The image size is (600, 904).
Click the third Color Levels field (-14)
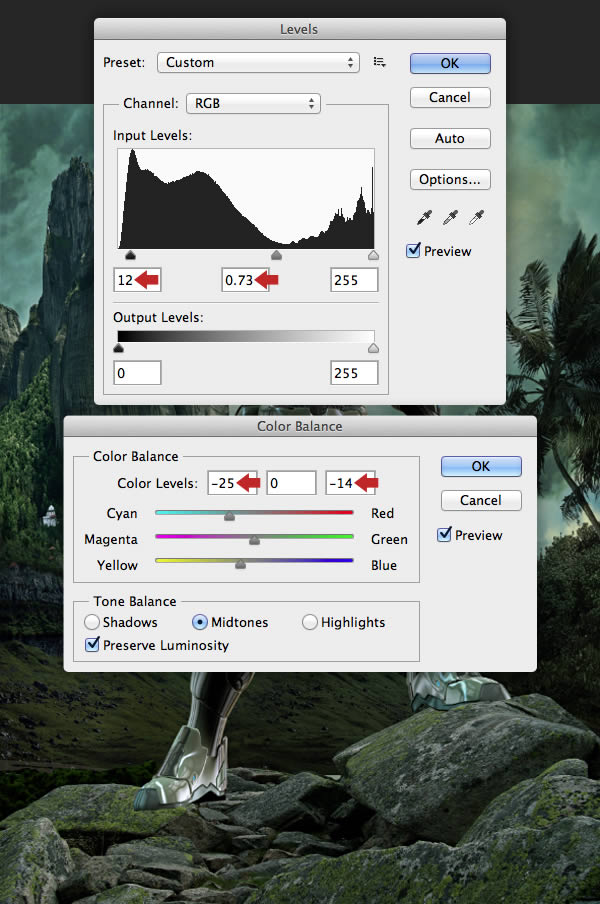[x=350, y=483]
